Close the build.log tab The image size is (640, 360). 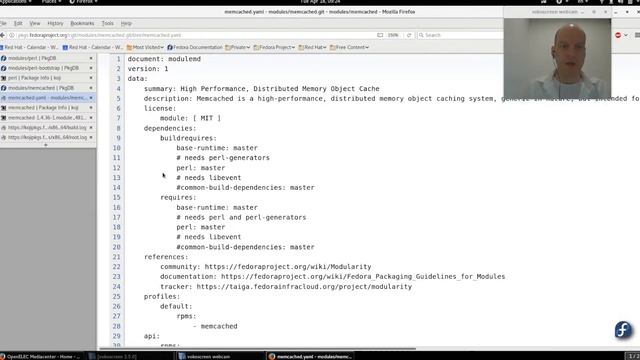(x=91, y=128)
